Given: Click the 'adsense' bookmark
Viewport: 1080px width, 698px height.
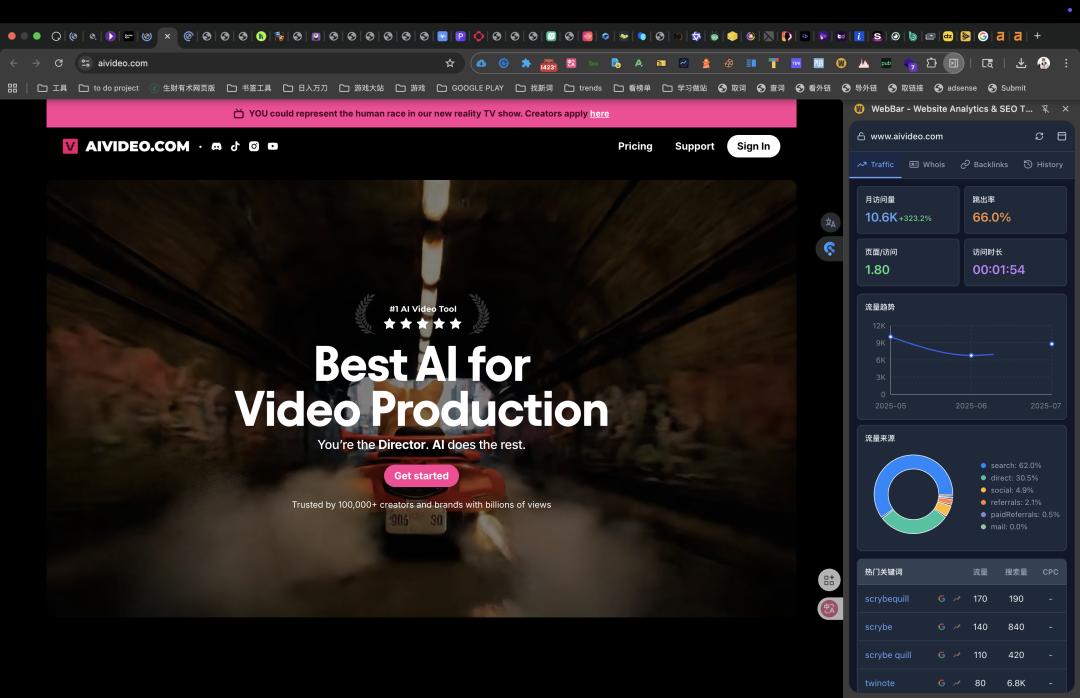Looking at the screenshot, I should 955,88.
